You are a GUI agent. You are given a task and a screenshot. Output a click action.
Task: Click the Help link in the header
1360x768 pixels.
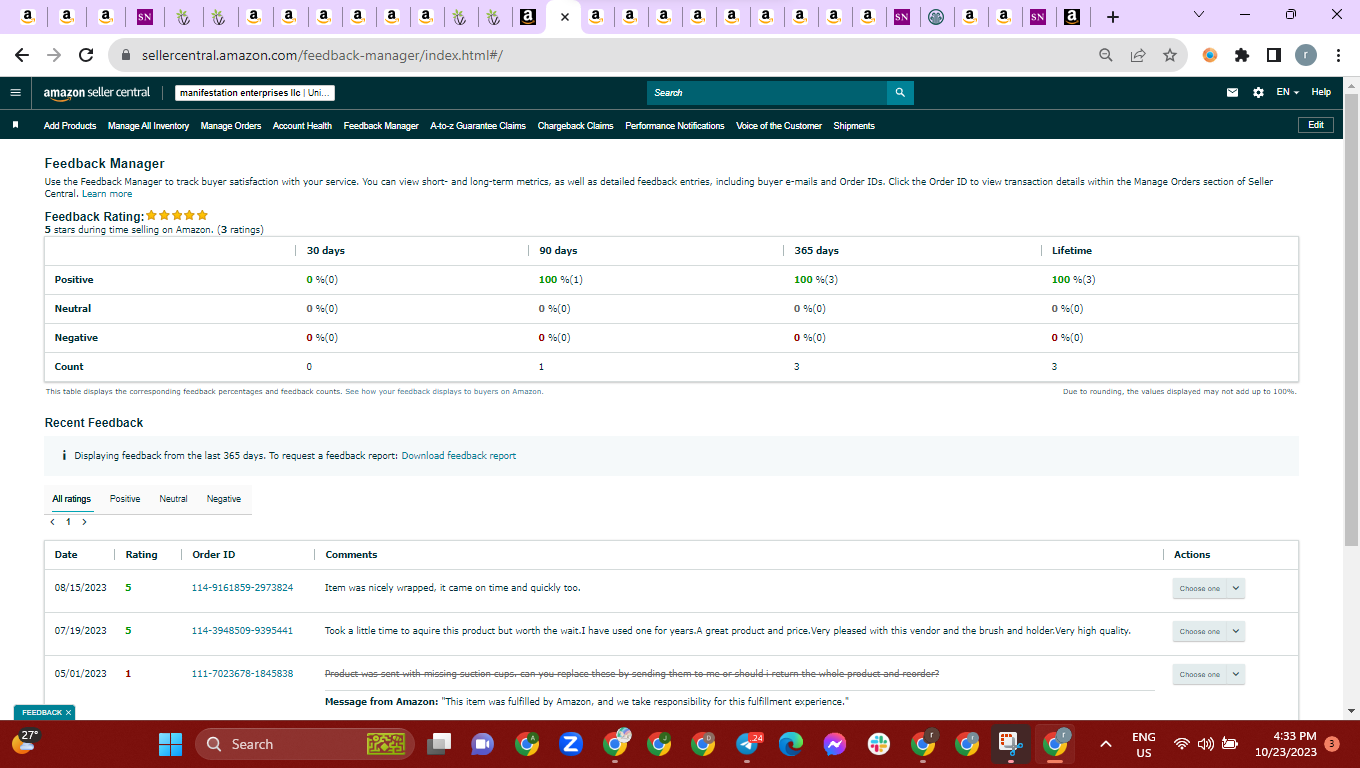click(x=1321, y=92)
